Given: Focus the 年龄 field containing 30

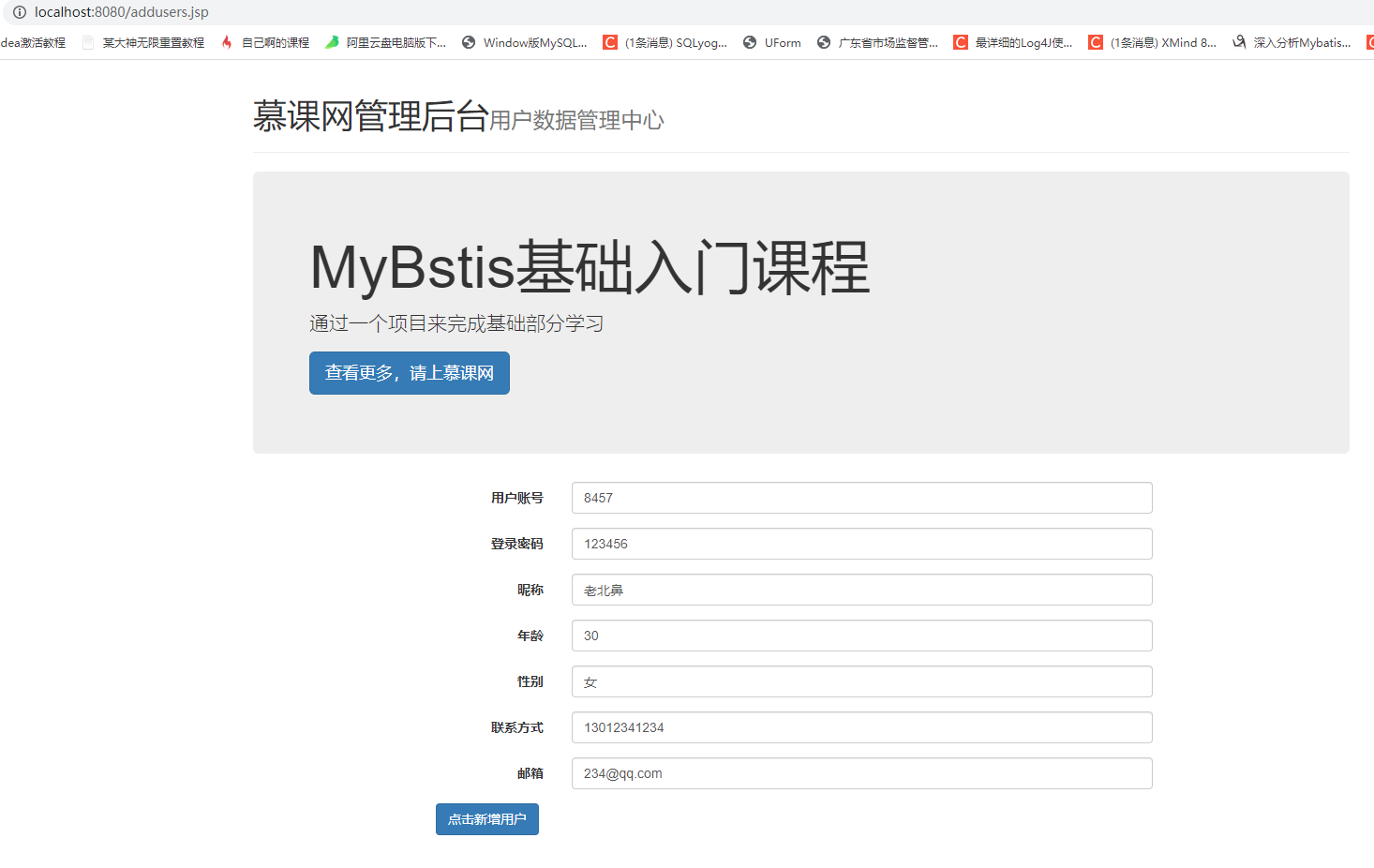Looking at the screenshot, I should tap(862, 636).
